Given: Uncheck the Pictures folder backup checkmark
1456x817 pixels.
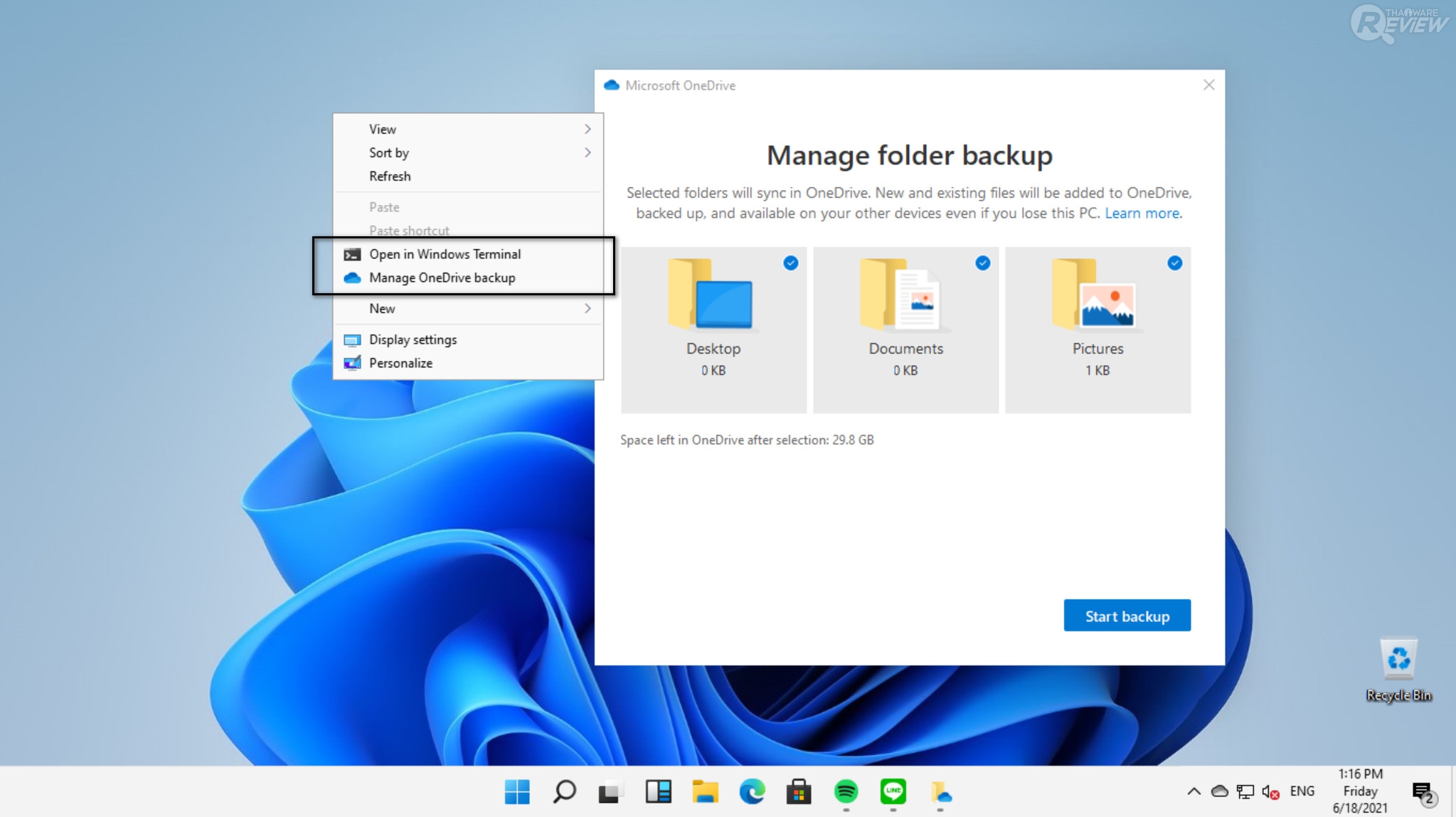Looking at the screenshot, I should 1174,263.
